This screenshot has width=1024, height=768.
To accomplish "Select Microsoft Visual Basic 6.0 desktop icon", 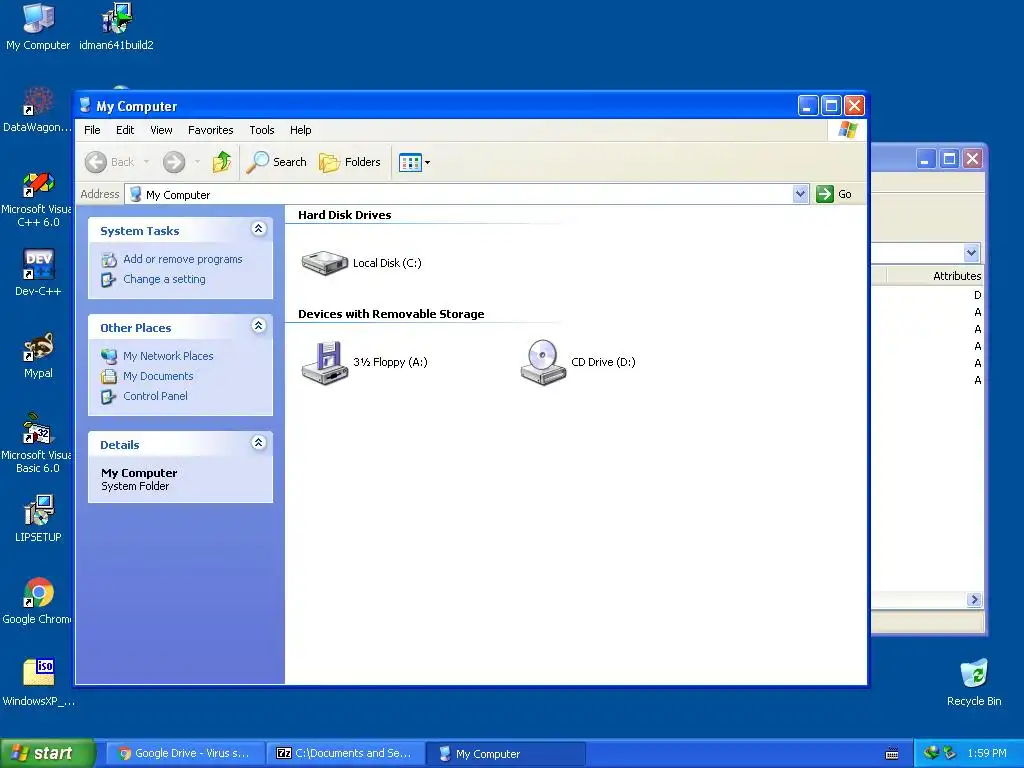I will [37, 444].
